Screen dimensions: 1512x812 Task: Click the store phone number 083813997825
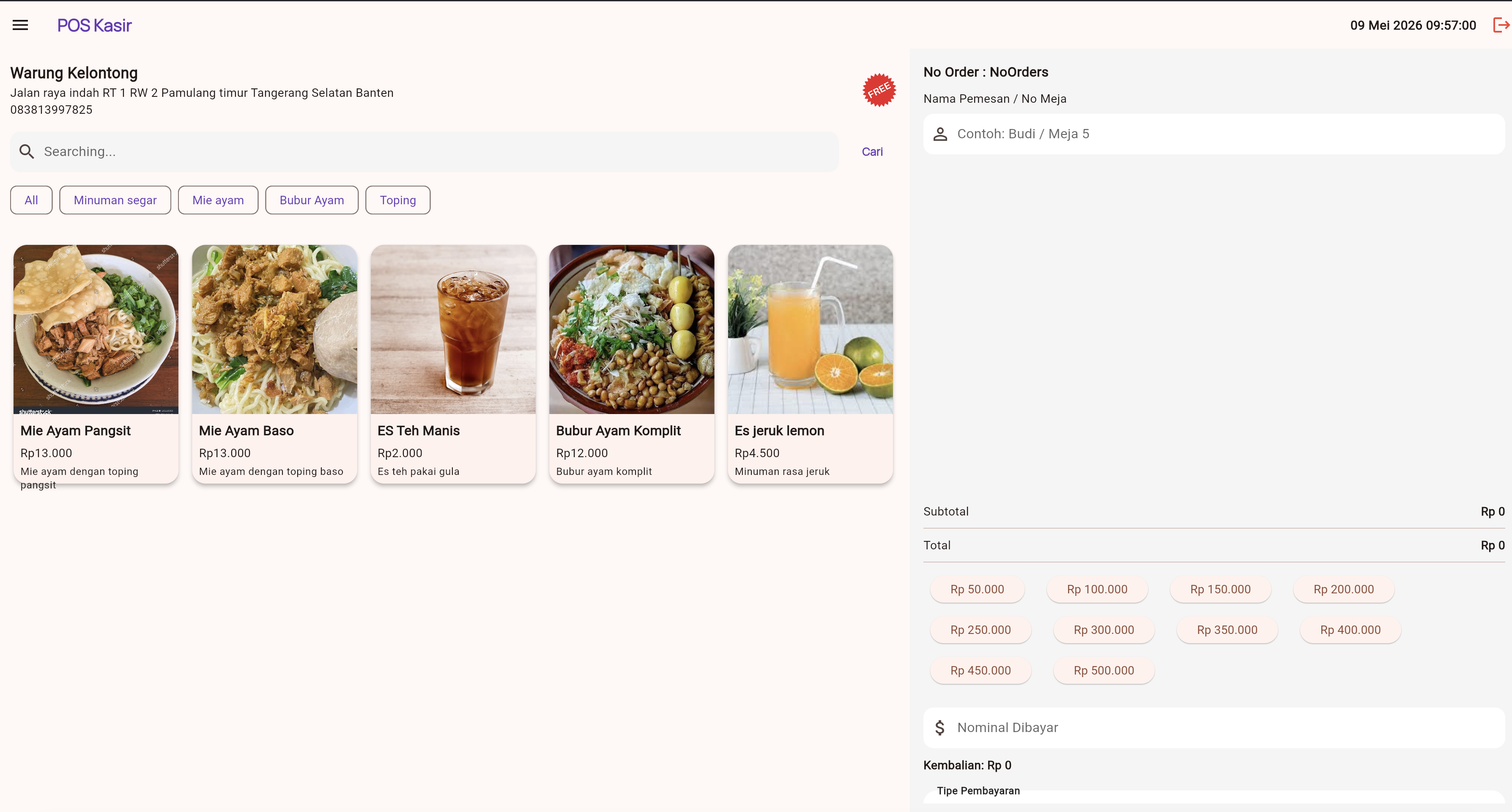pyautogui.click(x=51, y=110)
